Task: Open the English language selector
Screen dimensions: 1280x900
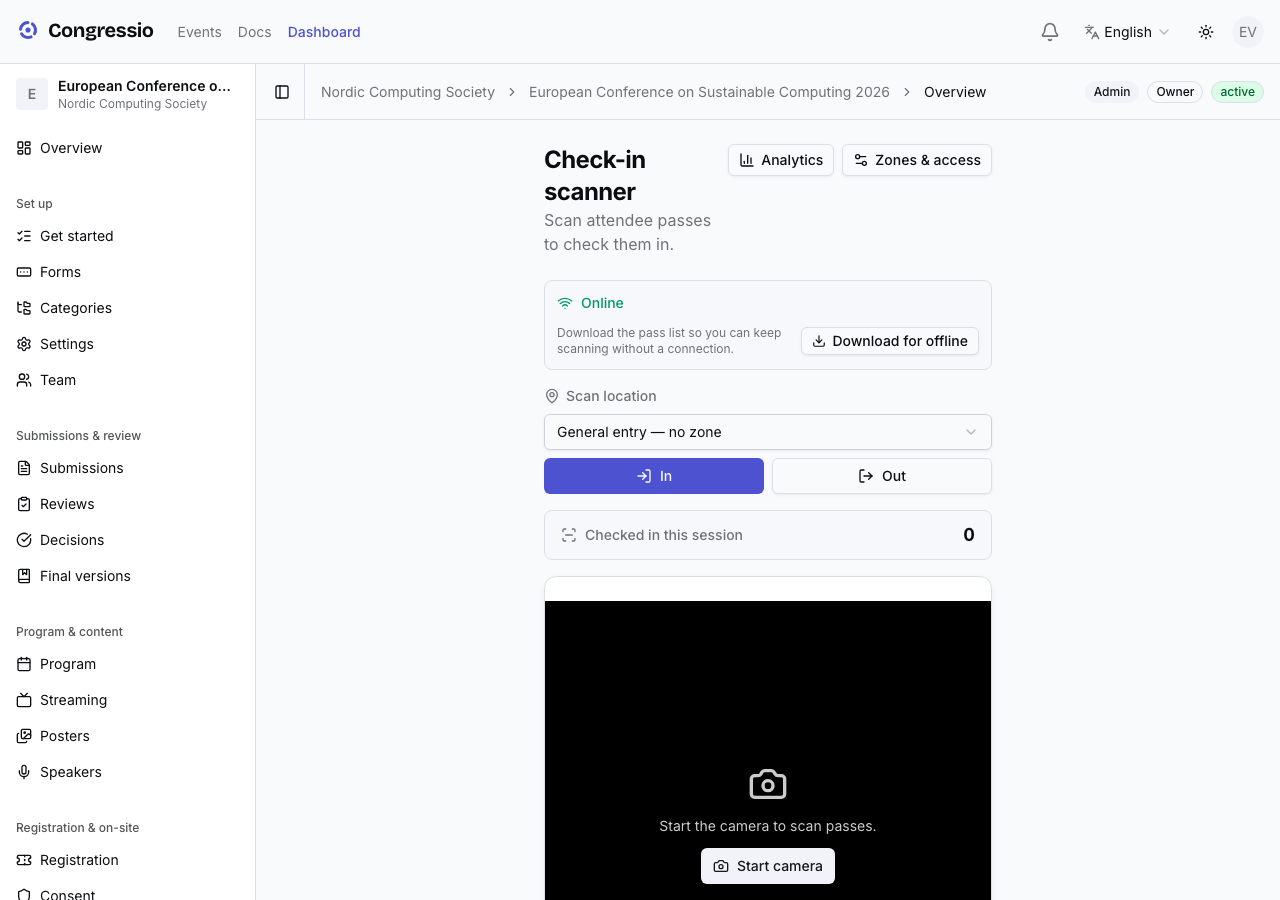Action: click(x=1127, y=32)
